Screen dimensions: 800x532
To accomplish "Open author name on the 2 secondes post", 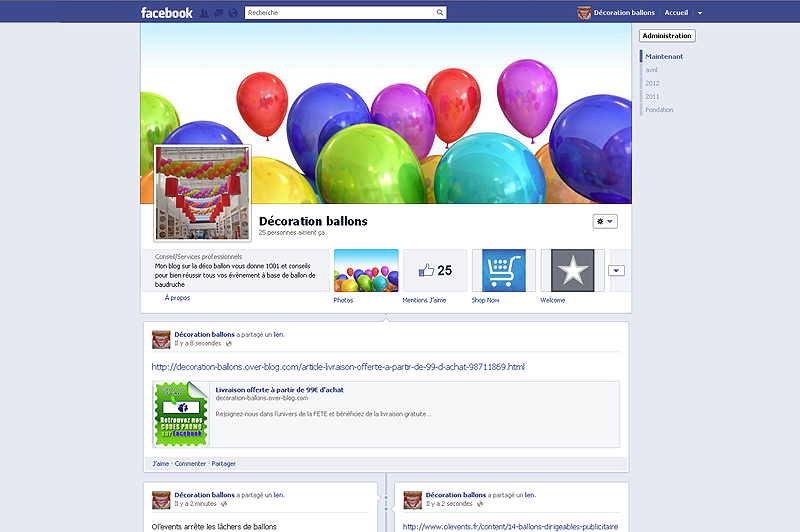I will click(x=456, y=495).
